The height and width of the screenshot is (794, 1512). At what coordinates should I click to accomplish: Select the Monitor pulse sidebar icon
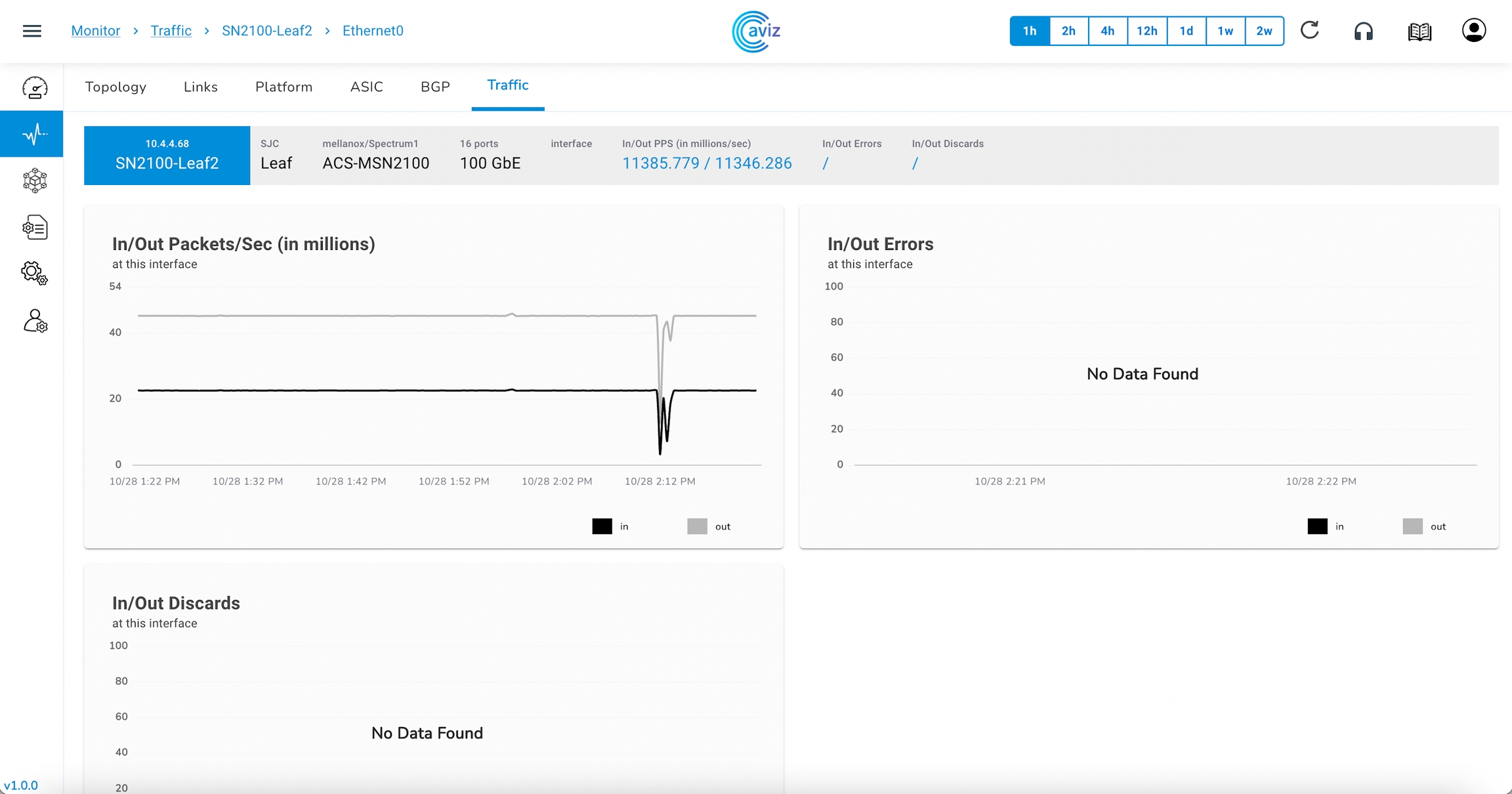[34, 135]
